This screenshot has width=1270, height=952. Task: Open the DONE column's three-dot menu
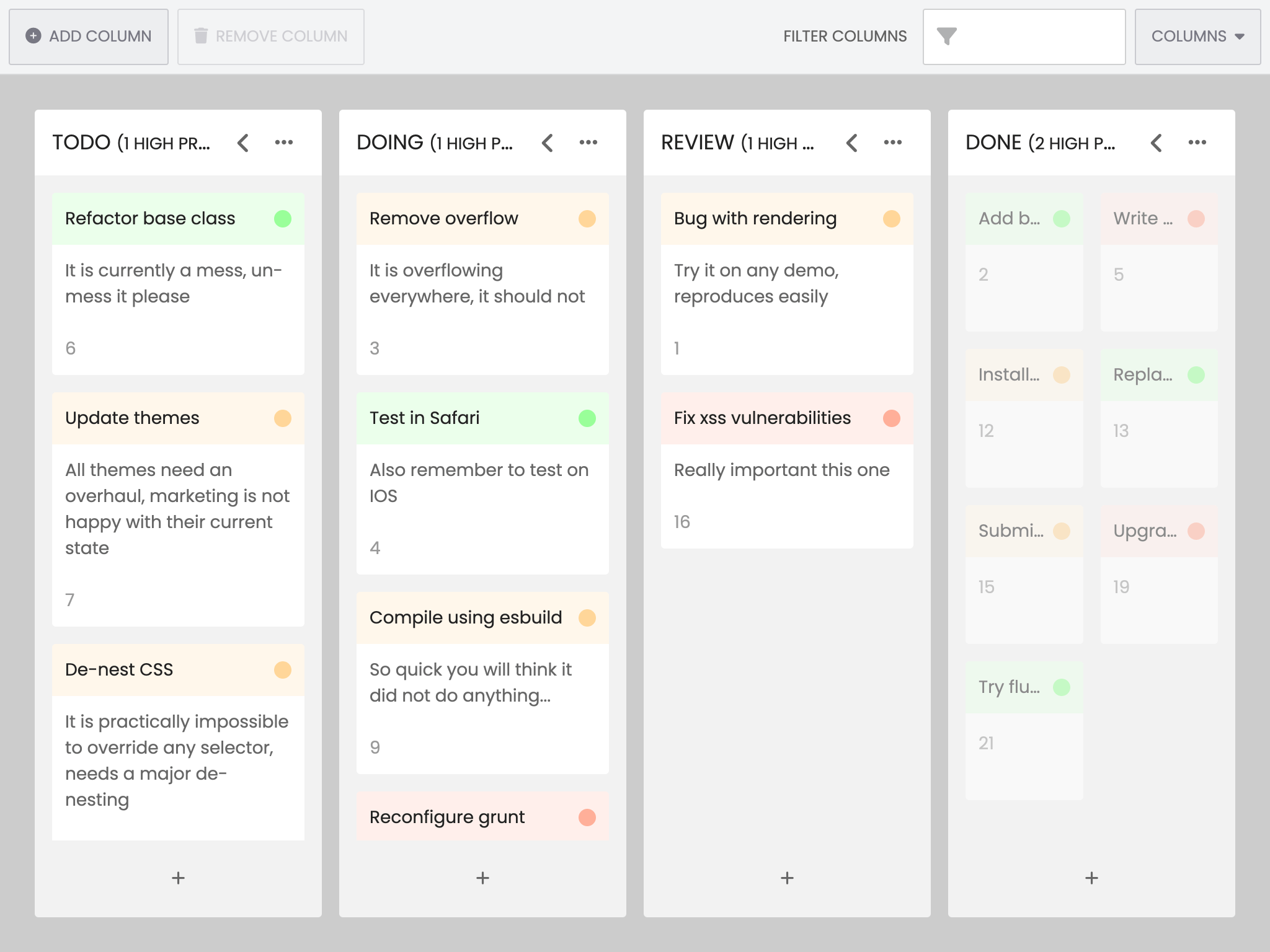pyautogui.click(x=1197, y=143)
